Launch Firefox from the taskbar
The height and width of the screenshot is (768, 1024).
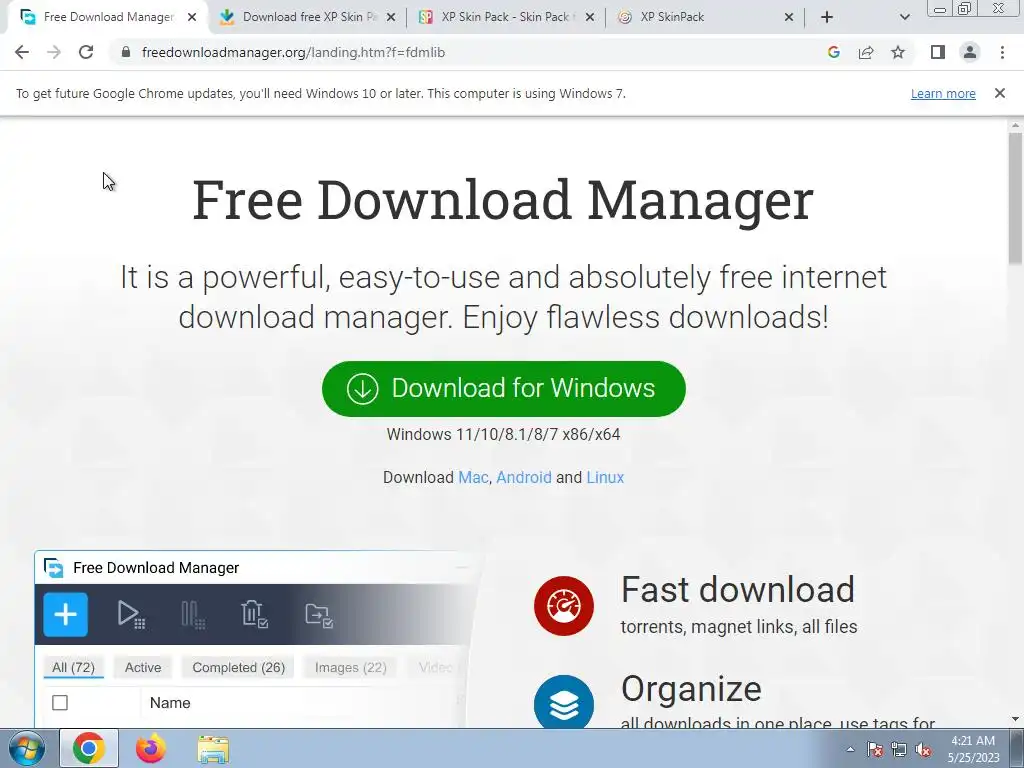click(x=151, y=748)
